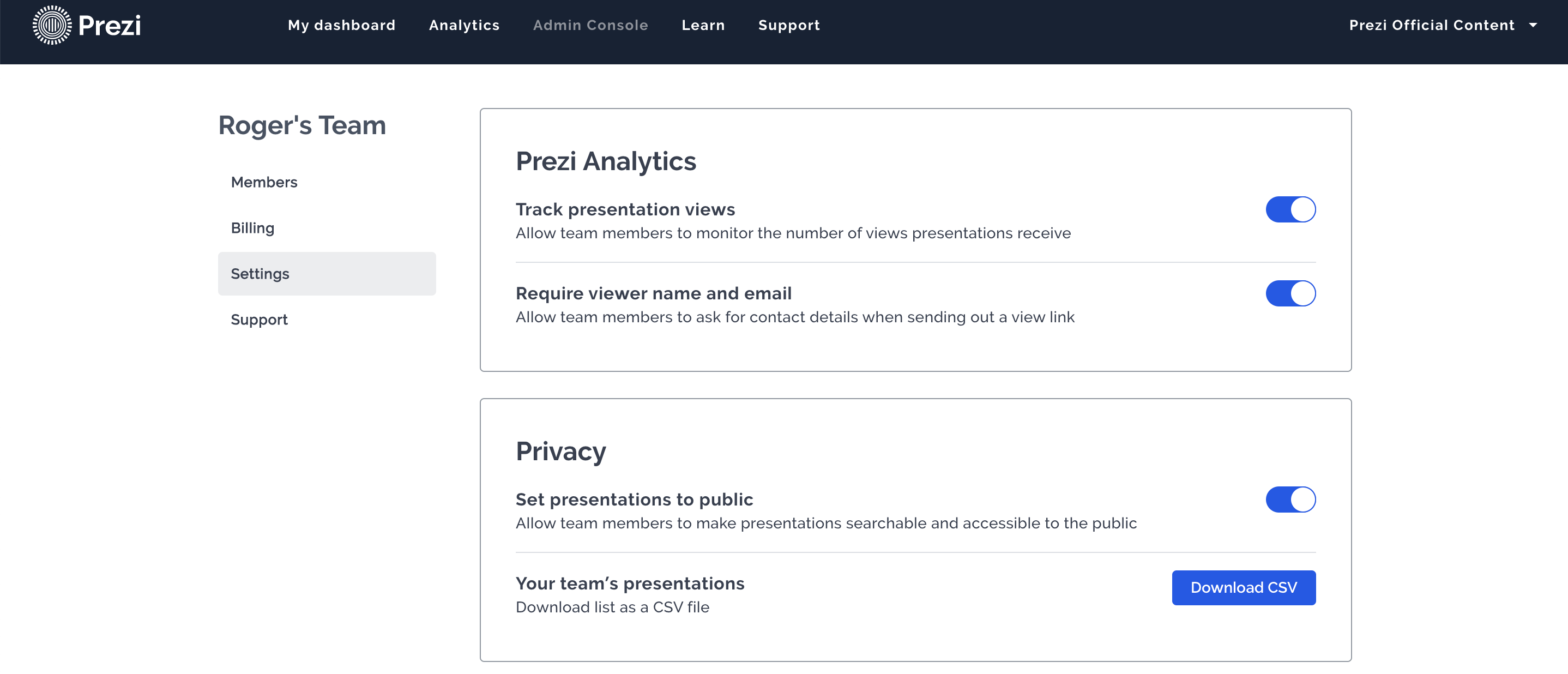Screen dimensions: 1568x674
Task: Click the Roger's Team heading
Action: (x=302, y=125)
